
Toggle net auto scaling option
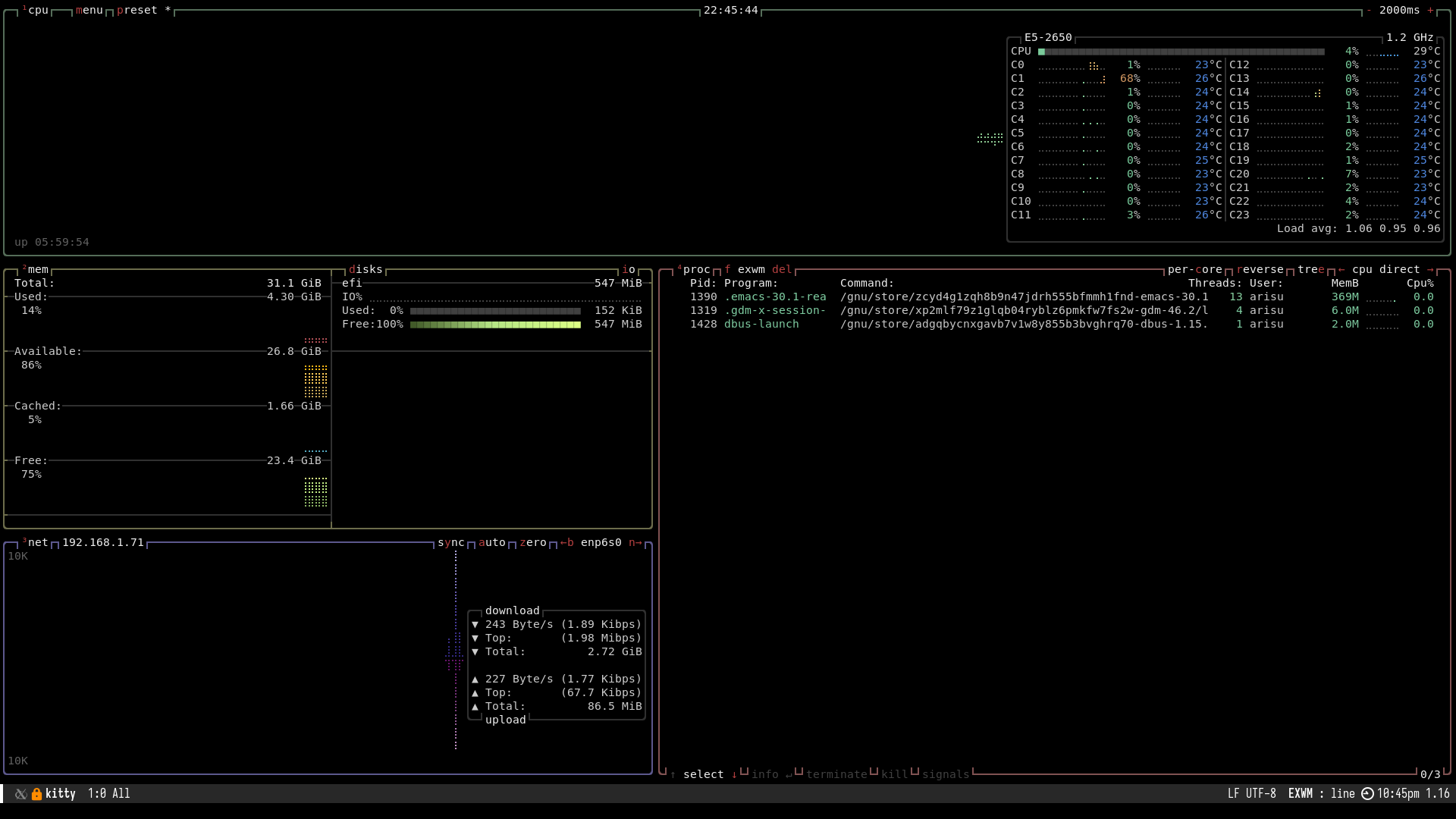492,542
